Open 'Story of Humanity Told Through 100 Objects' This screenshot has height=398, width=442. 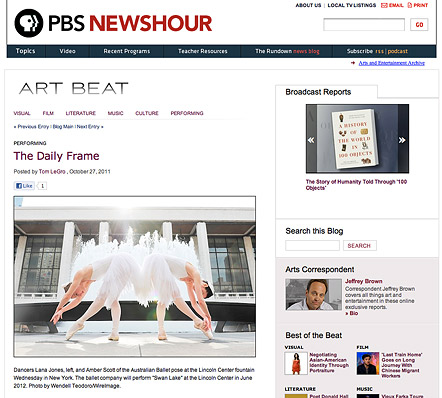(356, 185)
